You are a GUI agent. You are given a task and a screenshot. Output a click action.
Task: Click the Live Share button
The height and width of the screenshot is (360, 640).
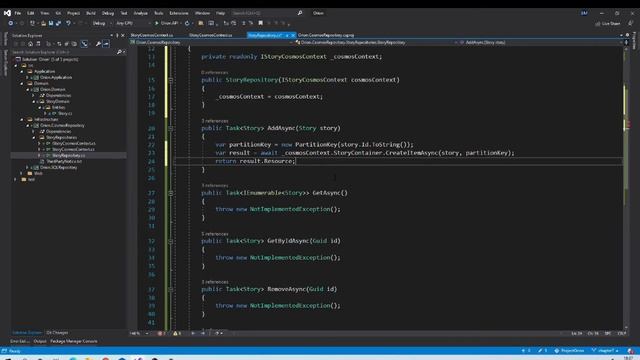pos(608,24)
